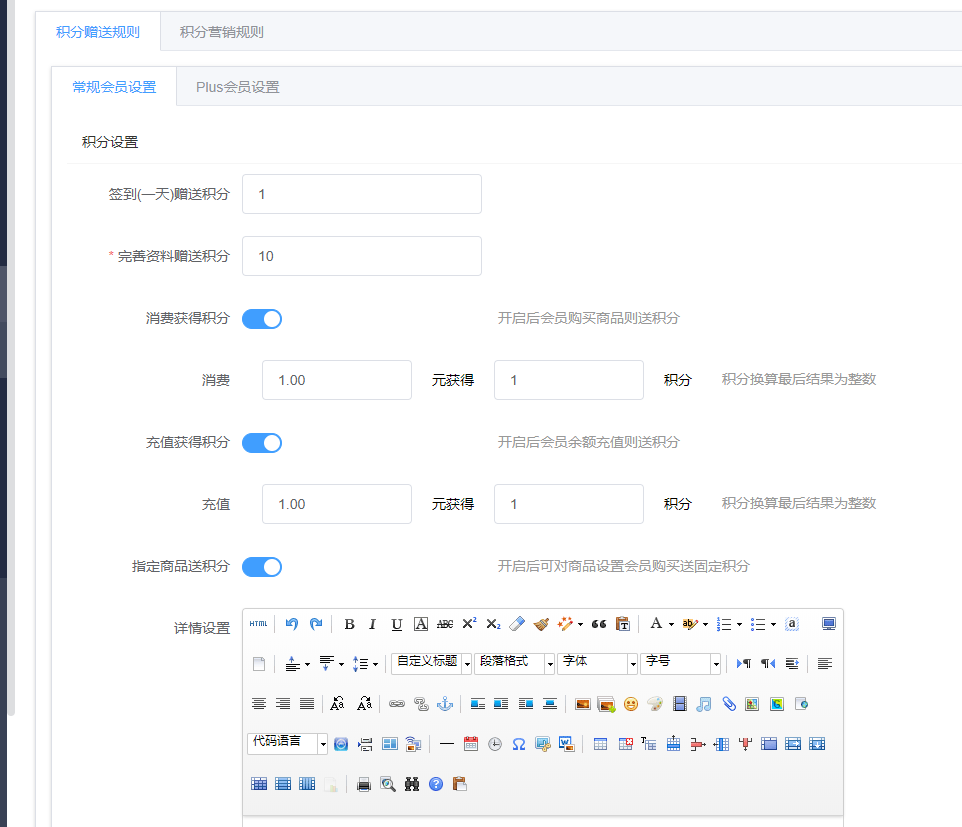Image resolution: width=962 pixels, height=827 pixels.
Task: Click the eraser clear-format icon
Action: coord(517,624)
